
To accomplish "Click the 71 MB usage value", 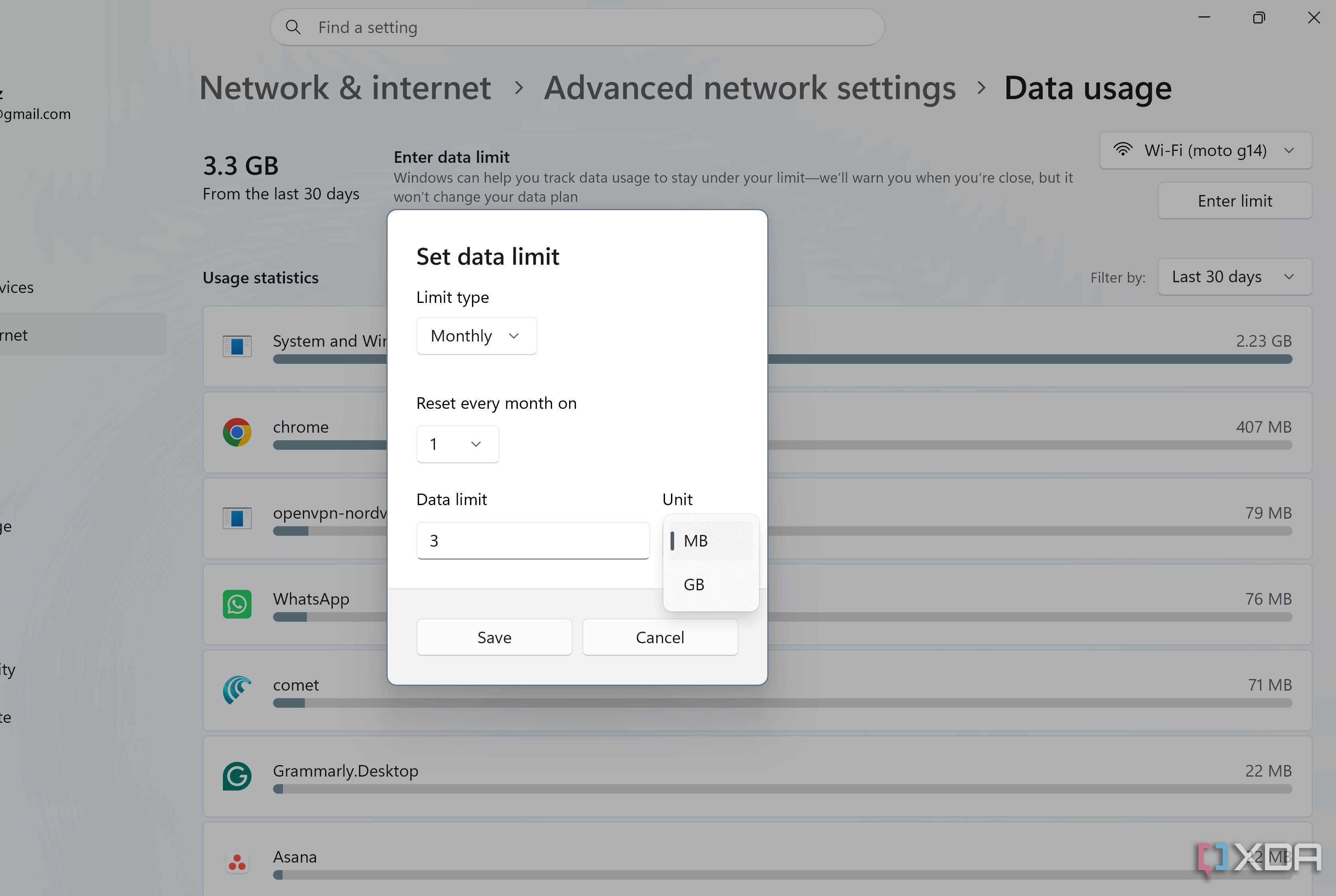I will coord(1269,685).
